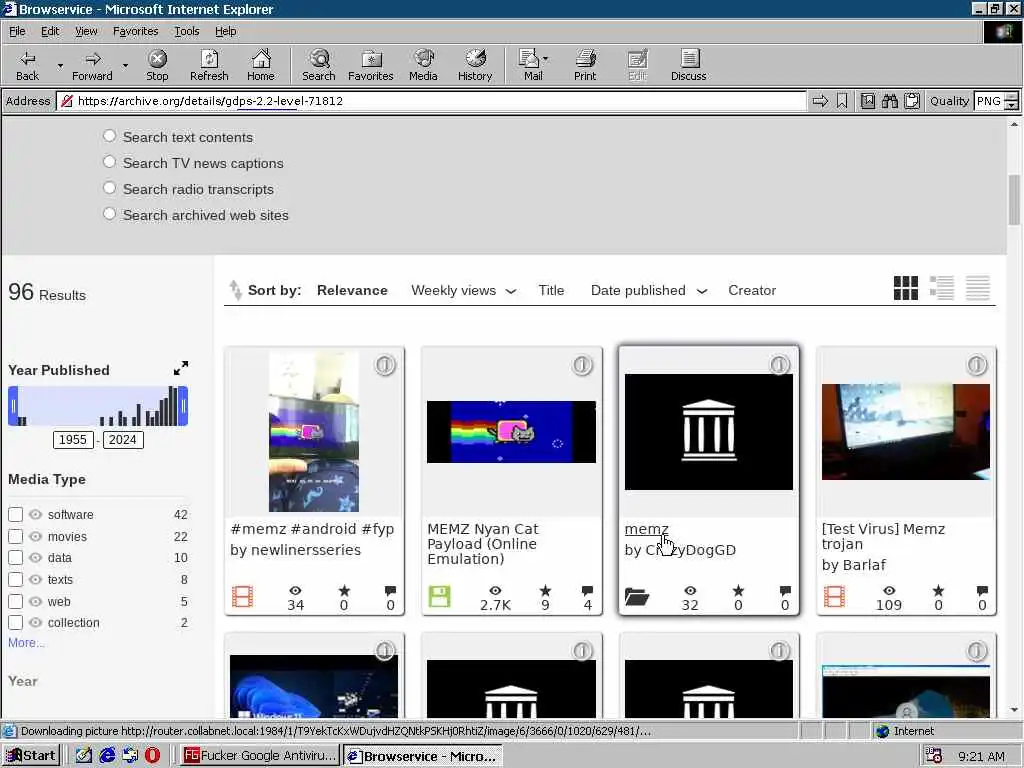The image size is (1024, 768).
Task: Click the bookmark icon beside address bar
Action: point(842,101)
